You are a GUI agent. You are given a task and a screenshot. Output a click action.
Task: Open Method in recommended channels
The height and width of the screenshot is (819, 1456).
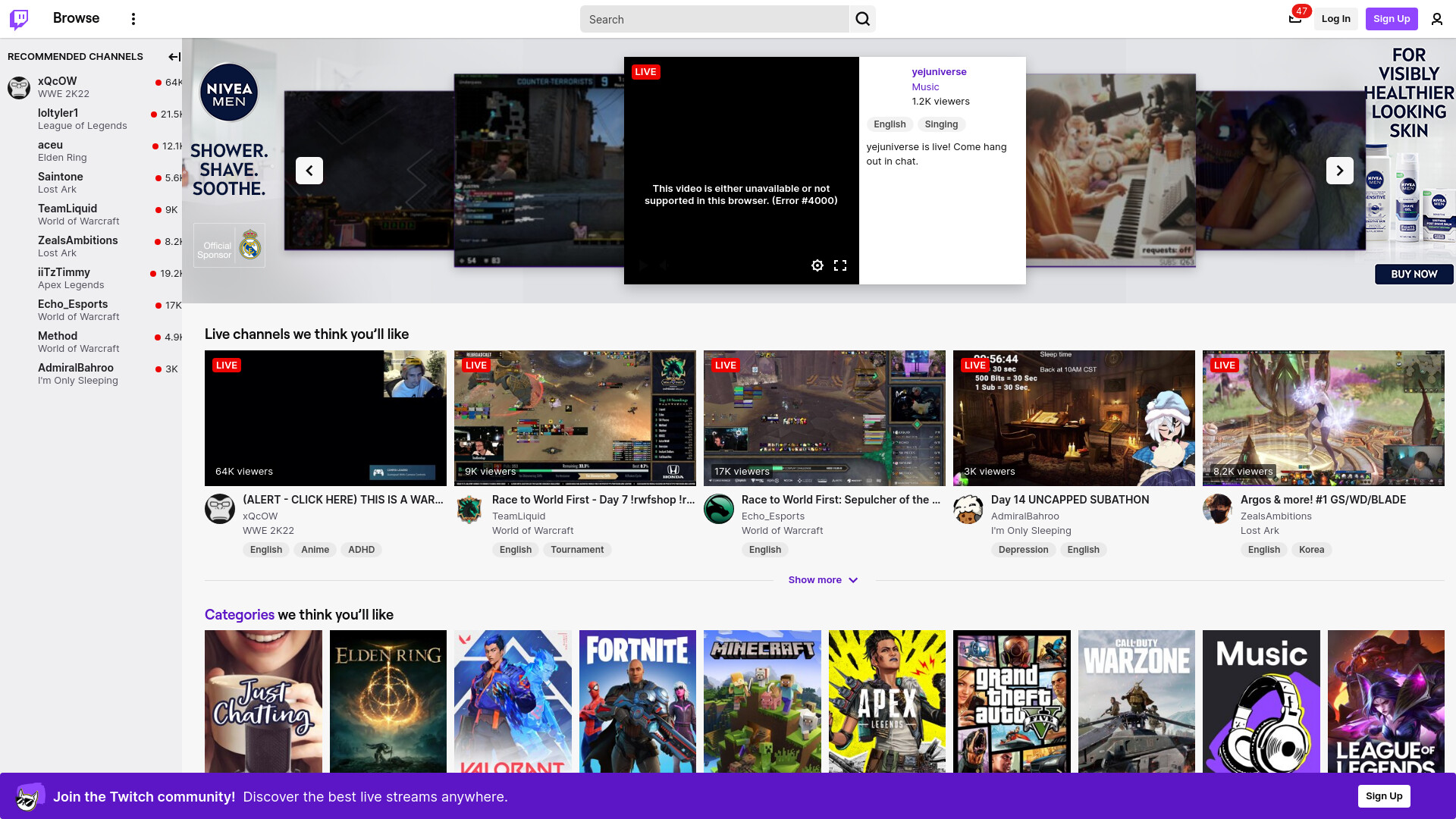point(91,342)
